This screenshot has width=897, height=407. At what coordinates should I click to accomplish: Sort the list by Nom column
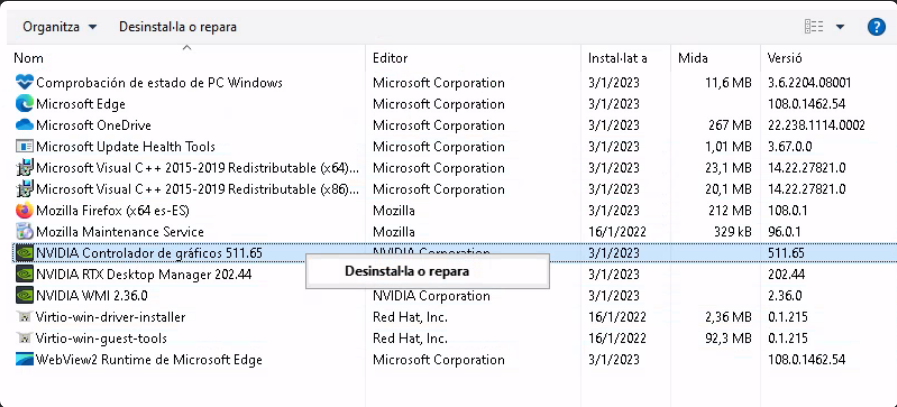[29, 58]
